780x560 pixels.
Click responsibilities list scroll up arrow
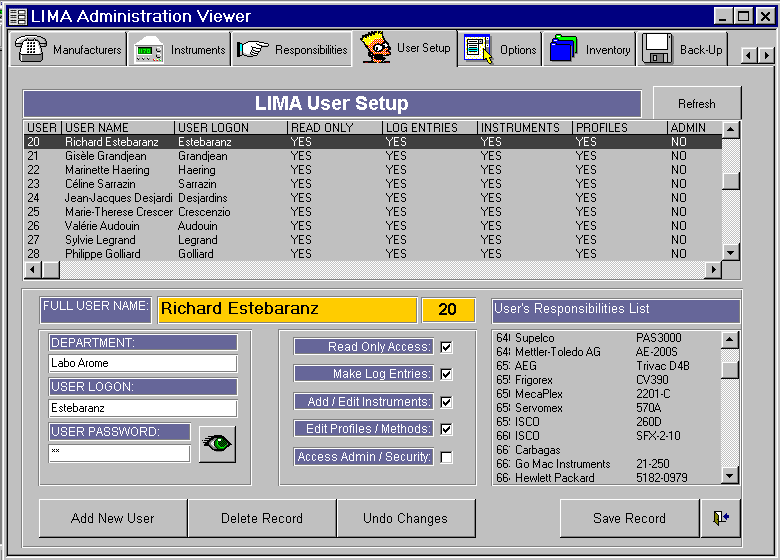coord(730,340)
